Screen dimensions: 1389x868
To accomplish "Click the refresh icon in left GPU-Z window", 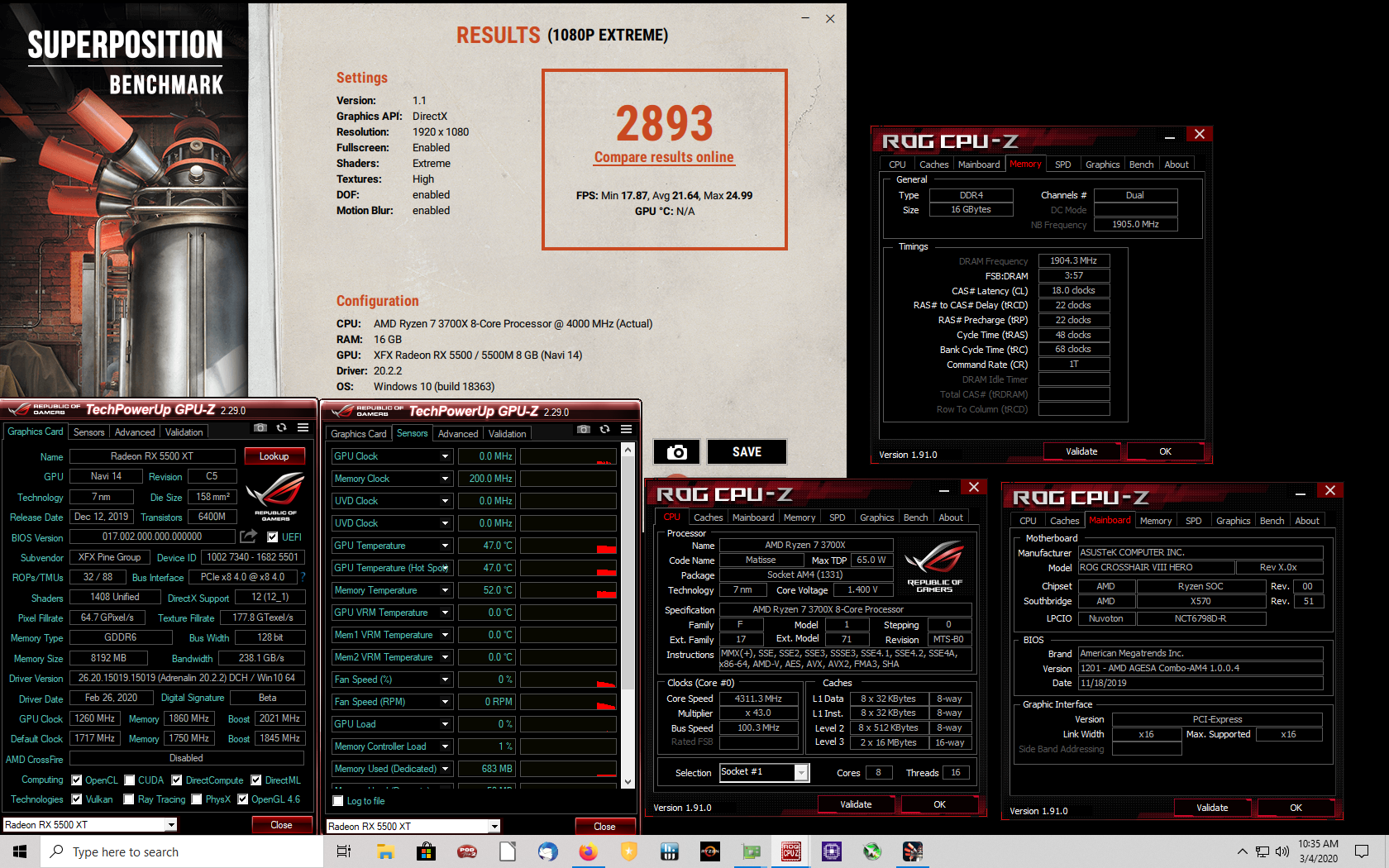I will [282, 427].
